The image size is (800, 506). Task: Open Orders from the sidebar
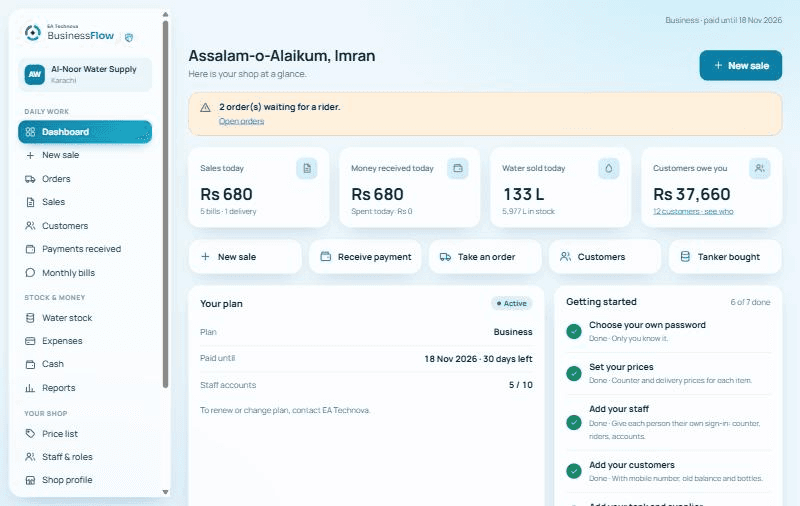pyautogui.click(x=85, y=179)
